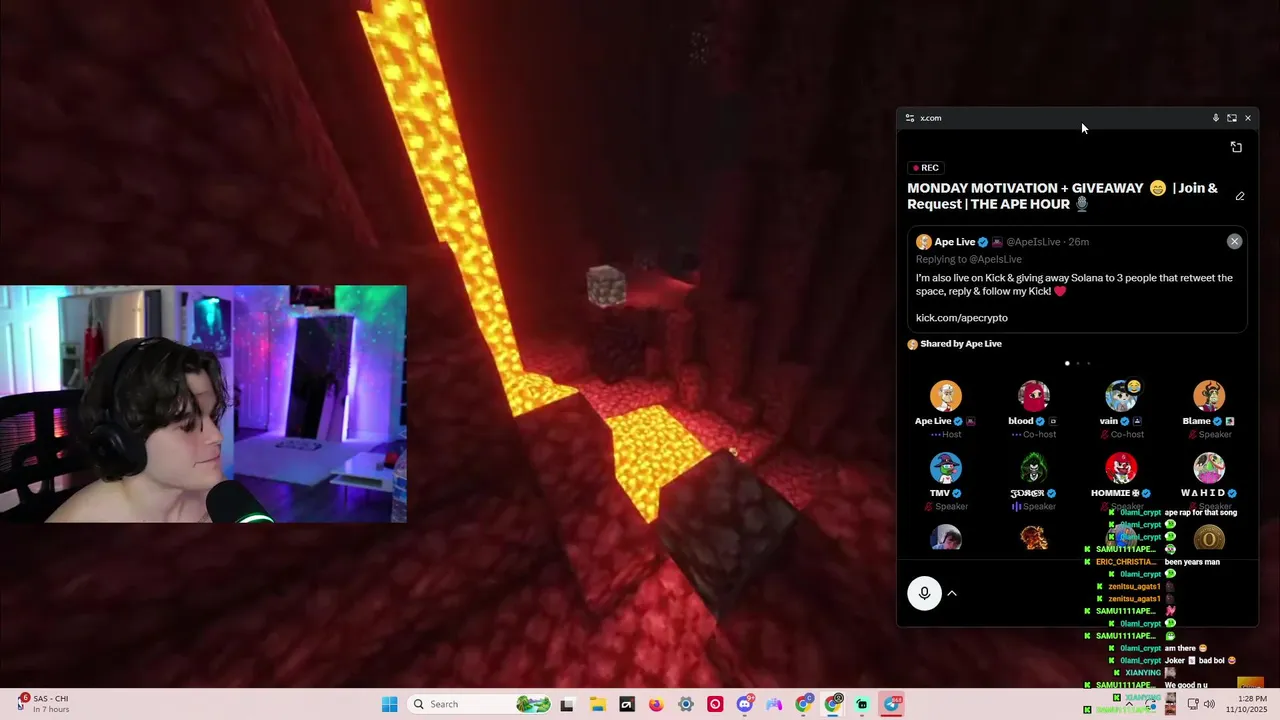Open Telegram from taskbar

(x=892, y=704)
